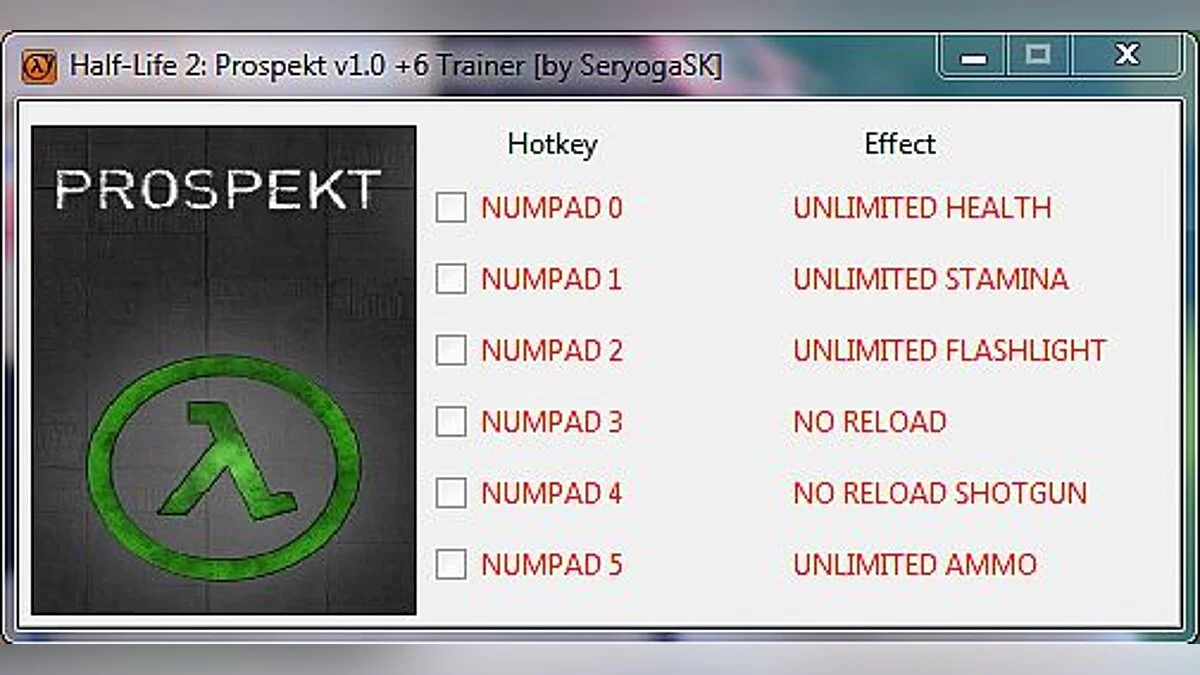Minimize the trainer window
The width and height of the screenshot is (1200, 675).
click(x=974, y=56)
